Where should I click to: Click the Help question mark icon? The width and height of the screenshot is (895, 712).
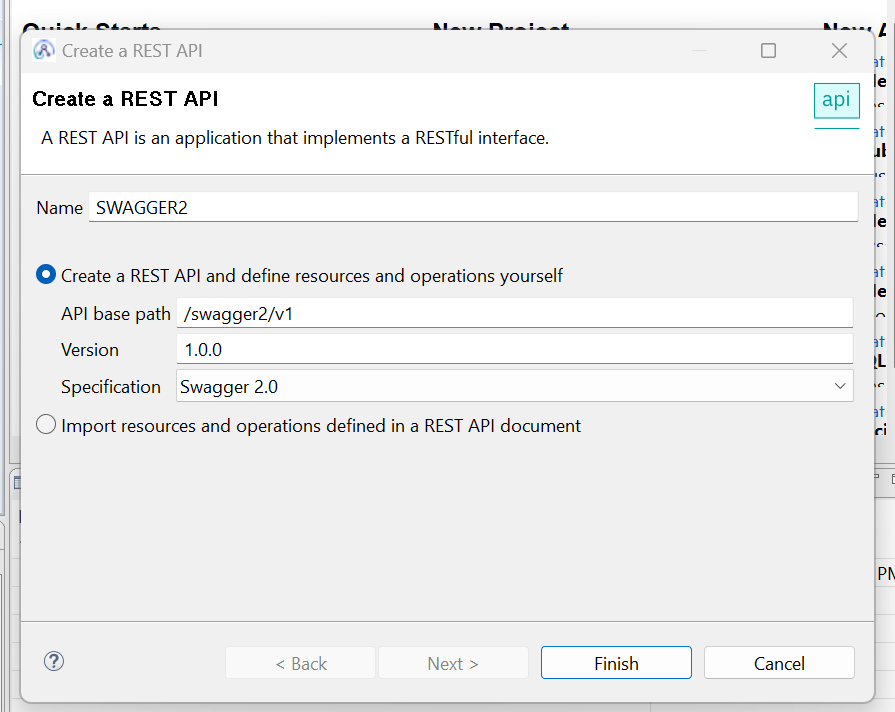pyautogui.click(x=53, y=661)
